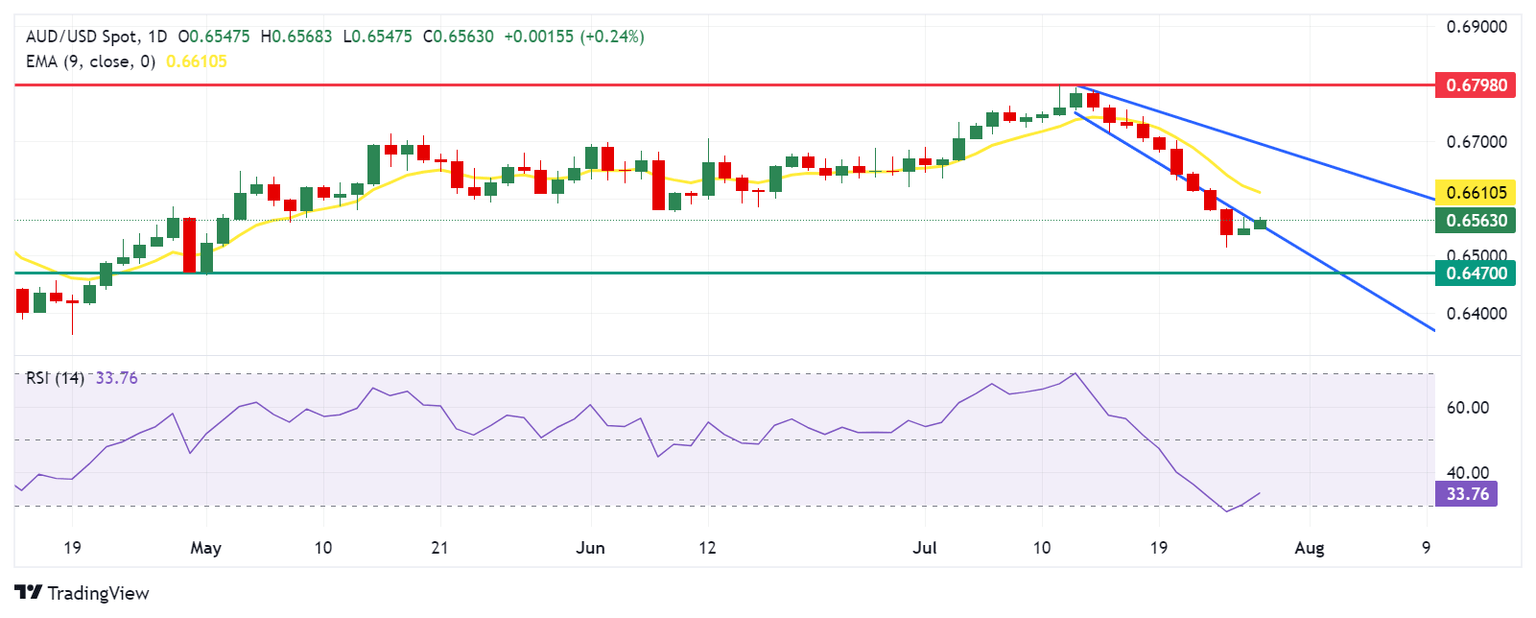Select the green 0.64700 support price label
This screenshot has height=618, width=1536.
(1465, 271)
